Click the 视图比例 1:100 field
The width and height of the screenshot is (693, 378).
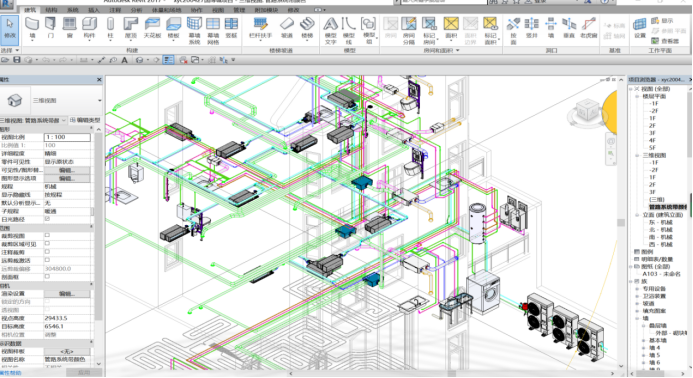click(67, 137)
